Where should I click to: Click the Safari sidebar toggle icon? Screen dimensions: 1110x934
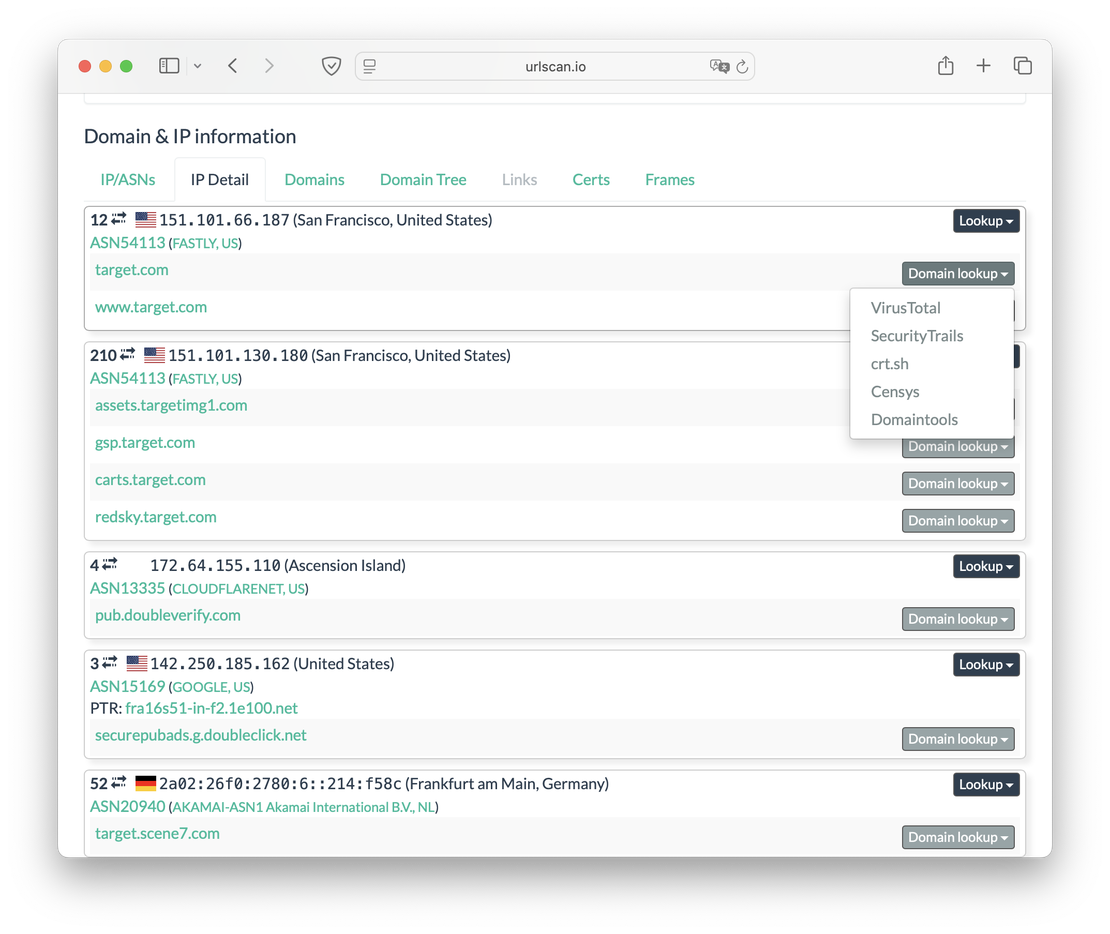(169, 66)
